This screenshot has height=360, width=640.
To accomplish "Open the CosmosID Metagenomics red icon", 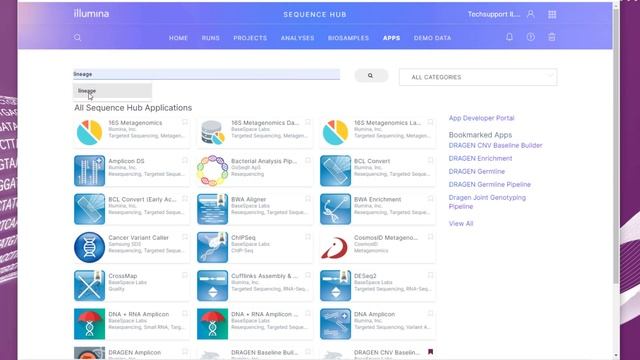I will (x=335, y=247).
